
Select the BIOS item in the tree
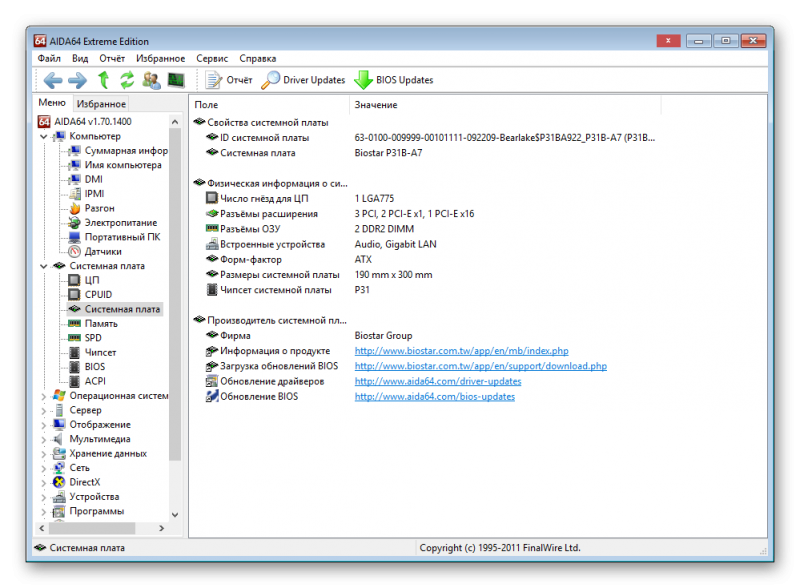[x=95, y=367]
